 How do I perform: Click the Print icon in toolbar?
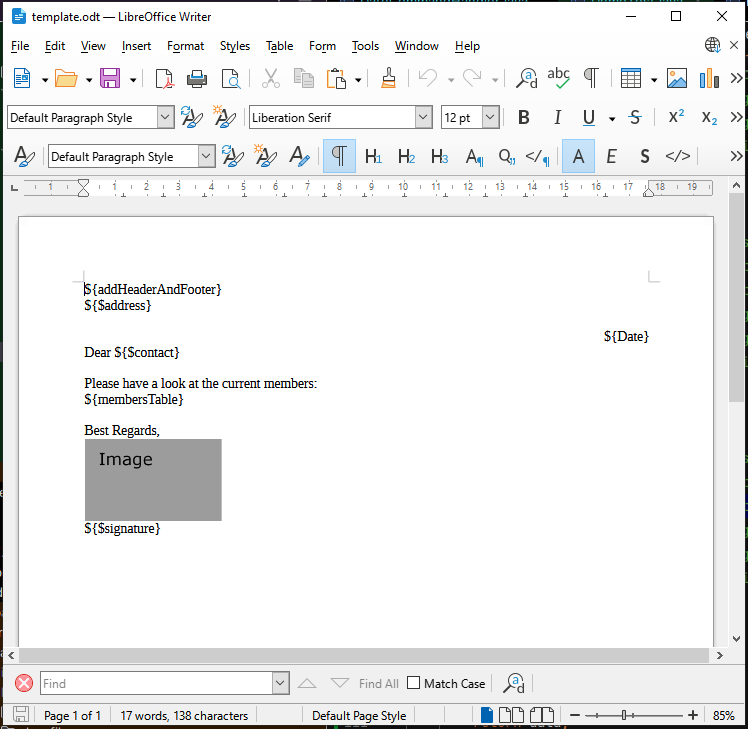coord(197,79)
